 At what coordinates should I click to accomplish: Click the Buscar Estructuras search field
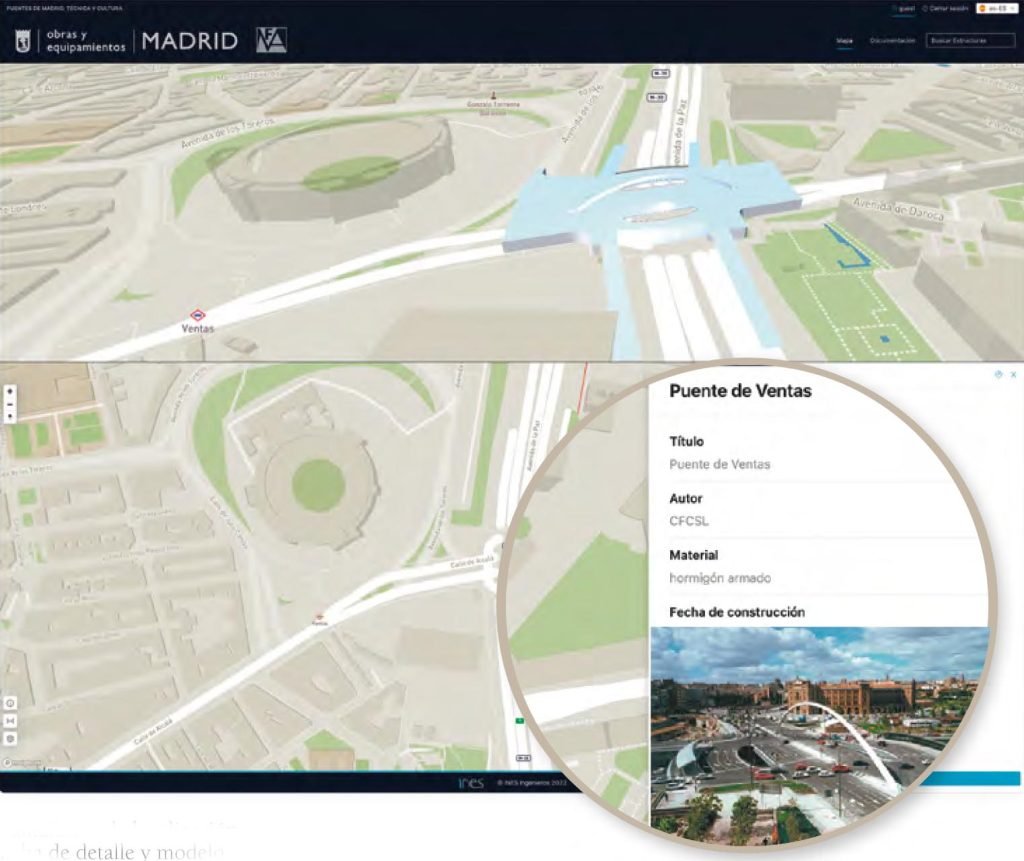click(968, 41)
